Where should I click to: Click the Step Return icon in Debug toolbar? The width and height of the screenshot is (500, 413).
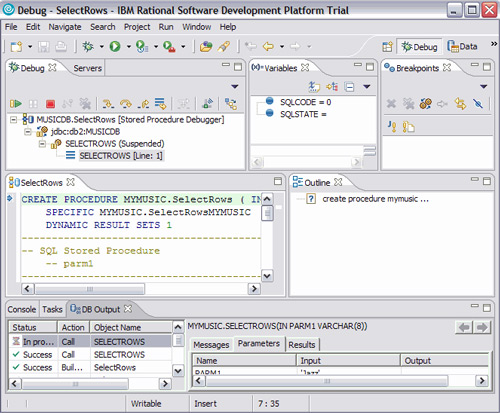point(143,104)
